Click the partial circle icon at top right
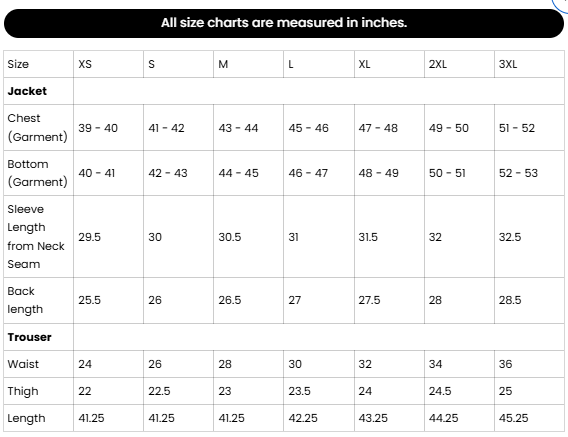Screen dimensions: 568x437 tap(561, 5)
